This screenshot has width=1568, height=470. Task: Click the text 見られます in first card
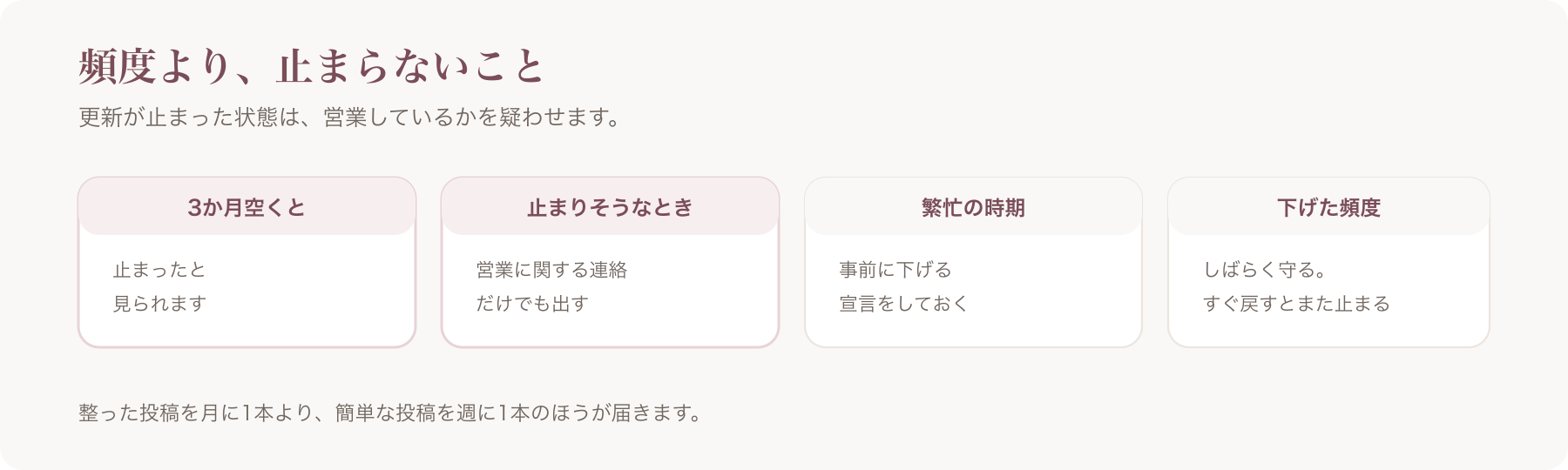pyautogui.click(x=159, y=304)
